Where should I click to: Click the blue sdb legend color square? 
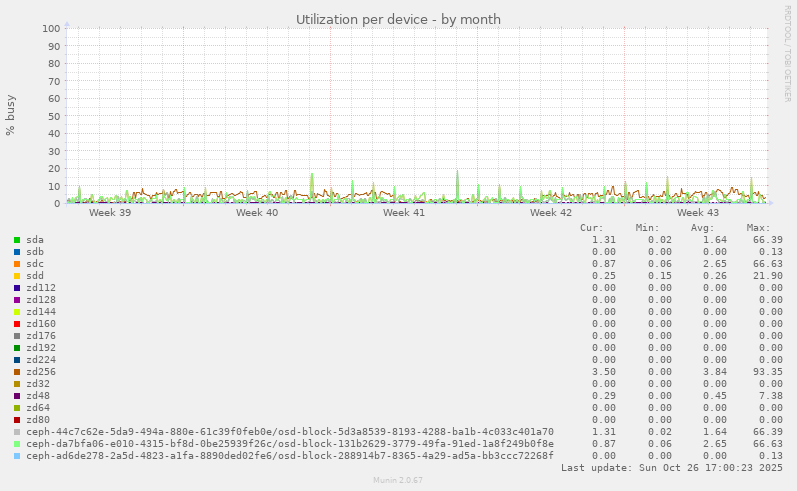click(17, 252)
